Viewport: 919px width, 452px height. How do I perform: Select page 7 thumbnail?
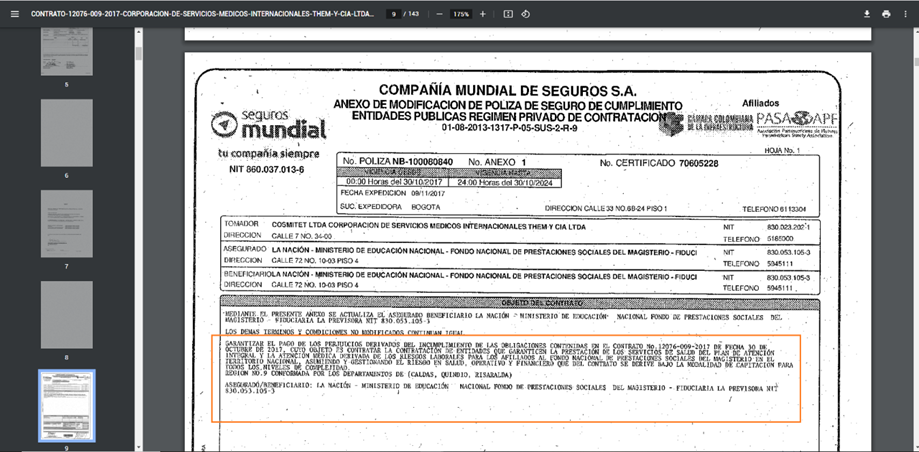[67, 223]
